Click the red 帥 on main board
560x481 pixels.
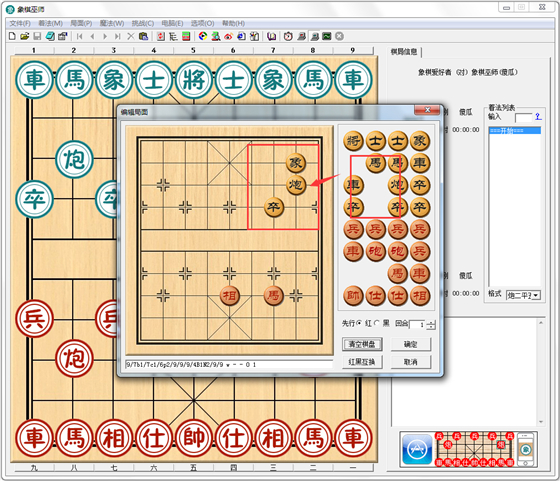coord(194,438)
